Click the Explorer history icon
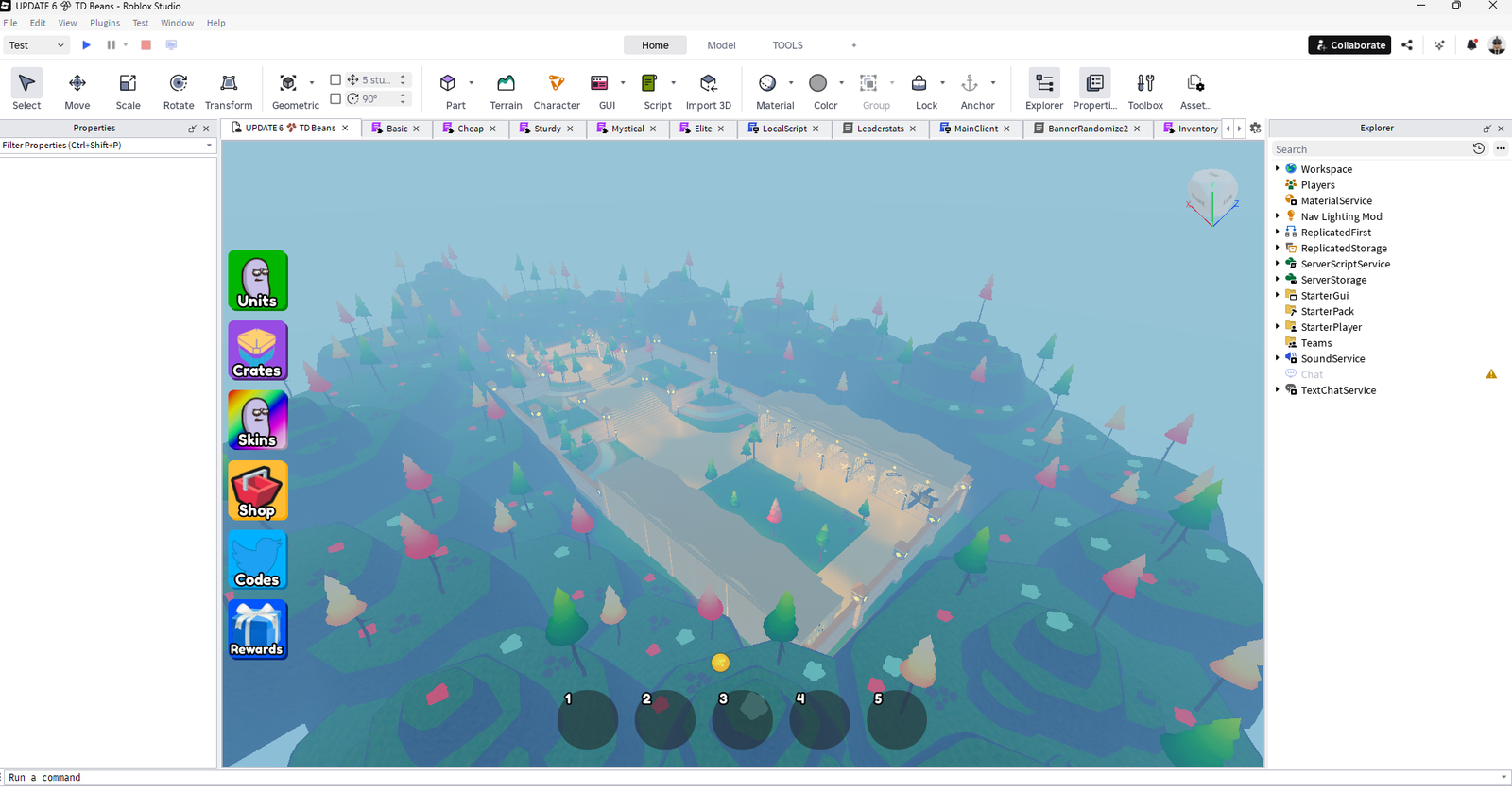The image size is (1512, 810). click(1479, 148)
